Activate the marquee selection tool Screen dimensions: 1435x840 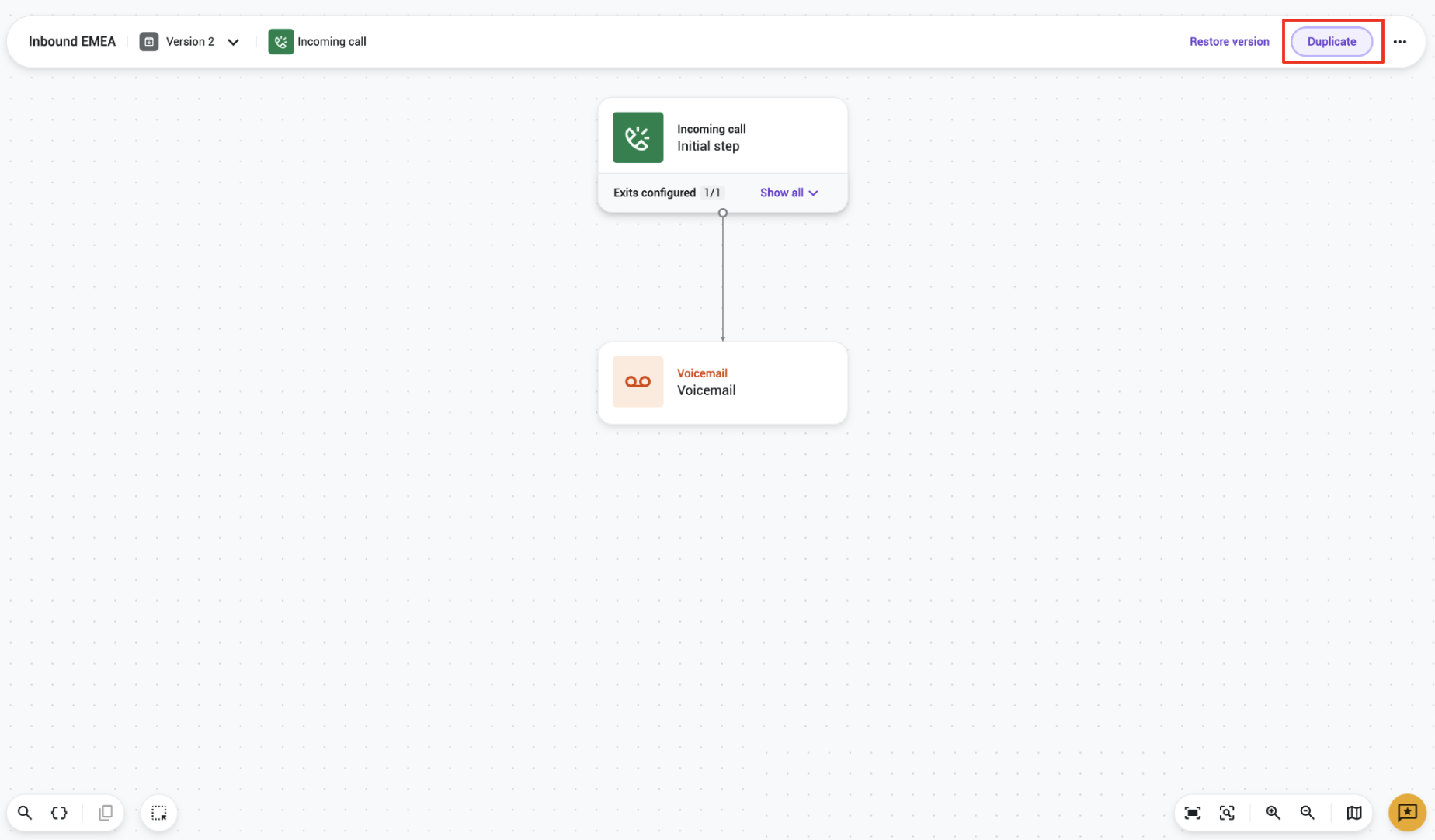point(159,813)
